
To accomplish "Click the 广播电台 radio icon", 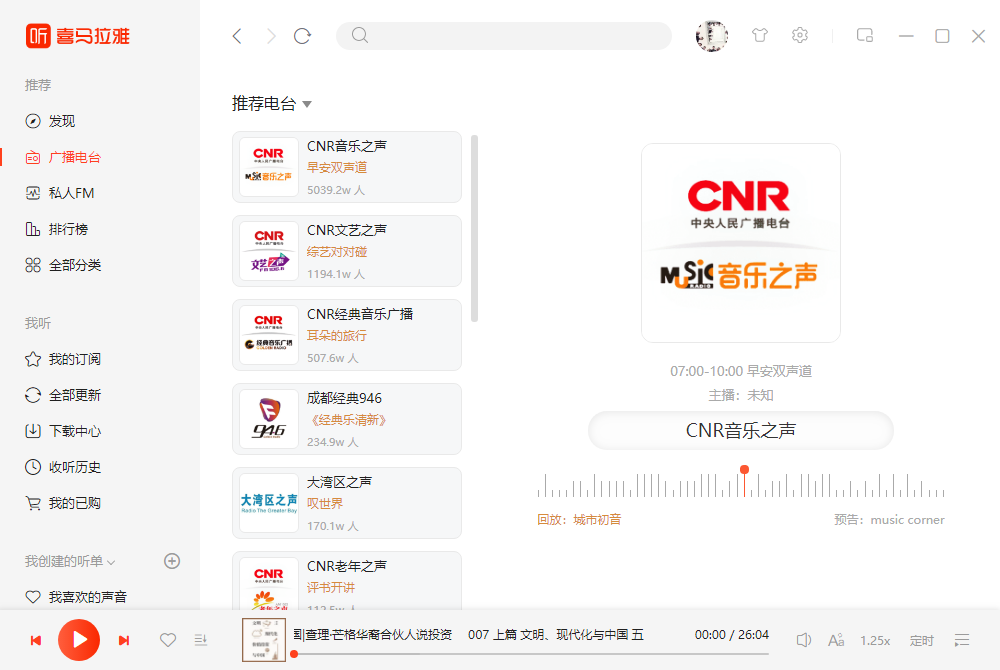I will 33,157.
